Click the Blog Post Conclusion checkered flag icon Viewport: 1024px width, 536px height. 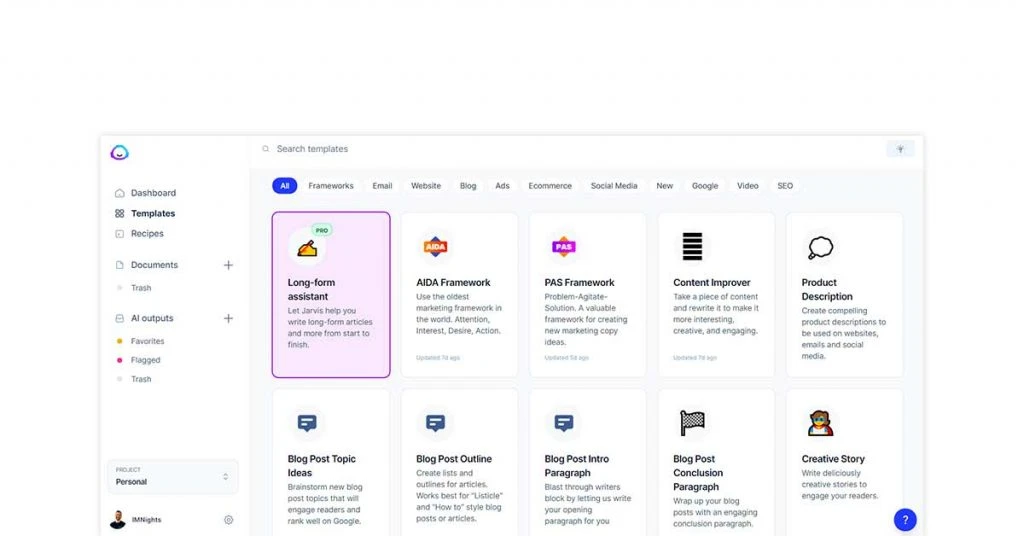[692, 423]
